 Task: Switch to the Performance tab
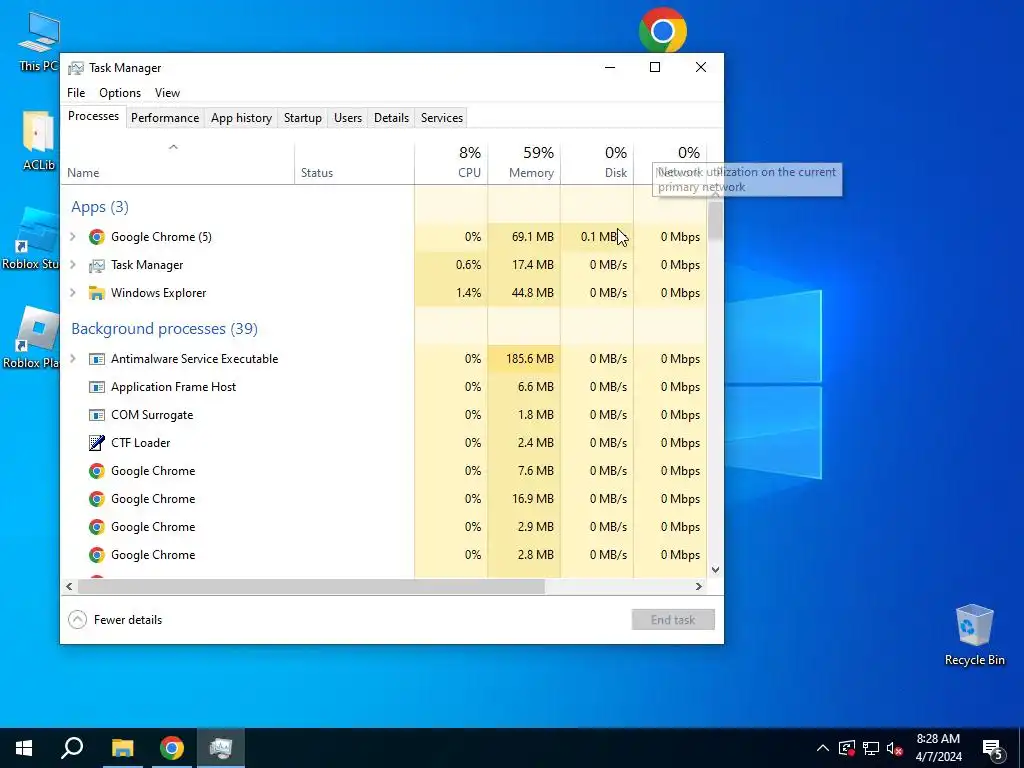(165, 118)
